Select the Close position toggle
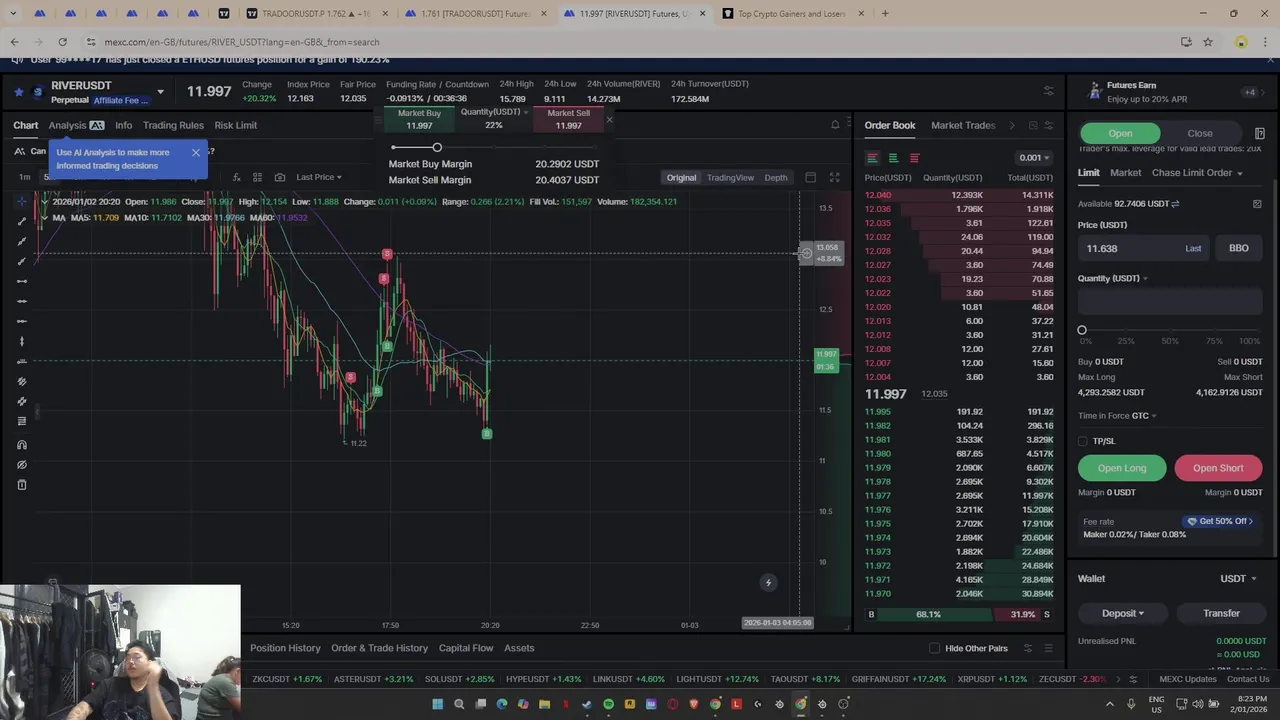This screenshot has height=720, width=1280. pyautogui.click(x=1200, y=133)
